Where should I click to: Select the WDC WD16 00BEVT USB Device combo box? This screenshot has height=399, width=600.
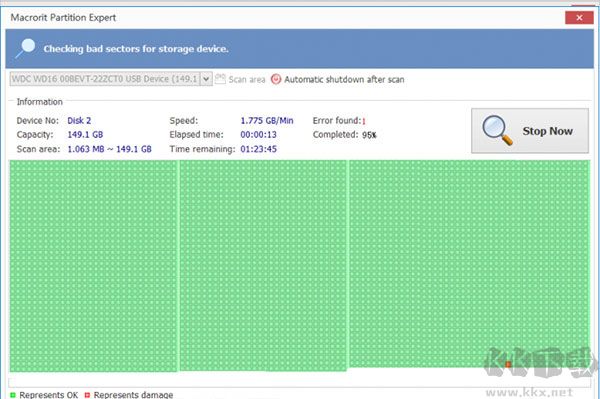[x=111, y=79]
